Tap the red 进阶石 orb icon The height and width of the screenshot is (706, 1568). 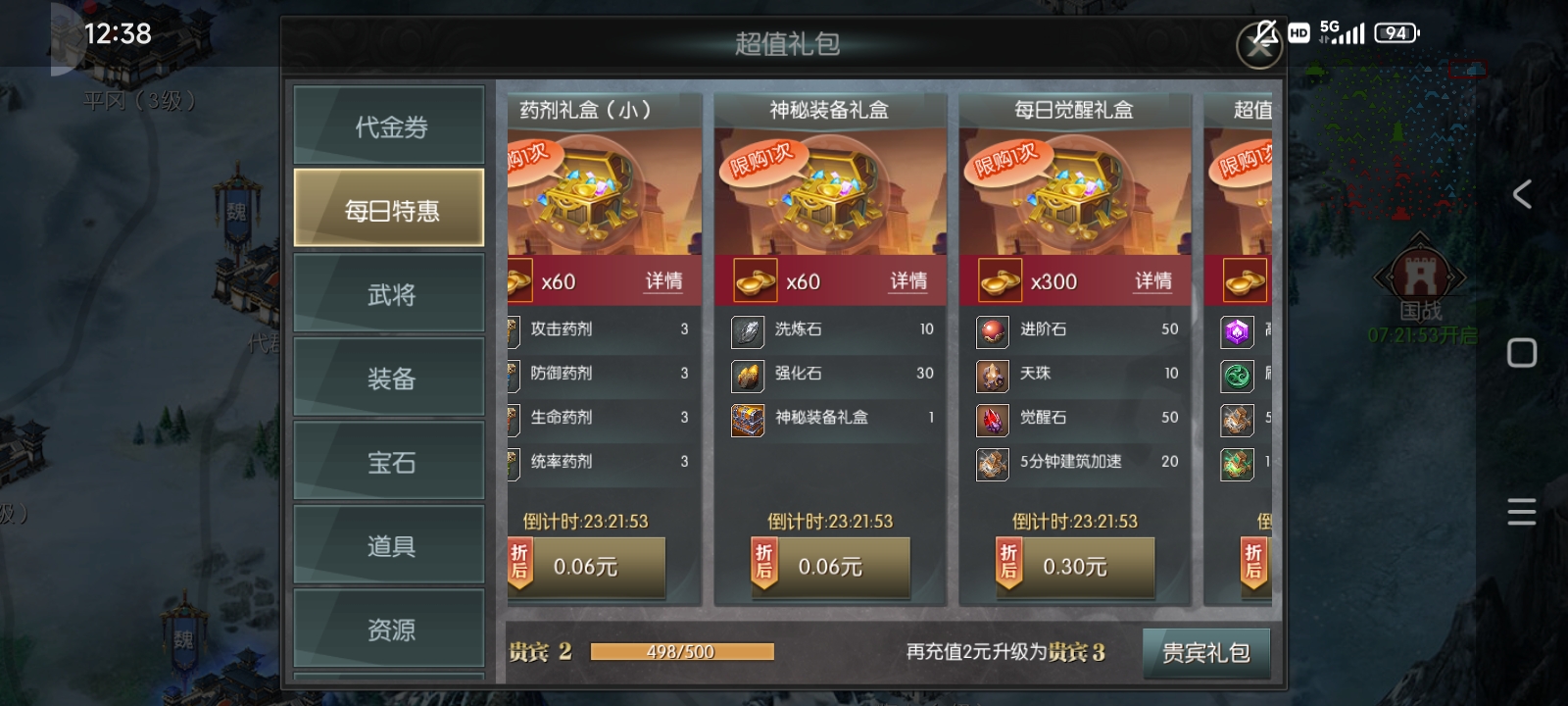click(x=993, y=330)
